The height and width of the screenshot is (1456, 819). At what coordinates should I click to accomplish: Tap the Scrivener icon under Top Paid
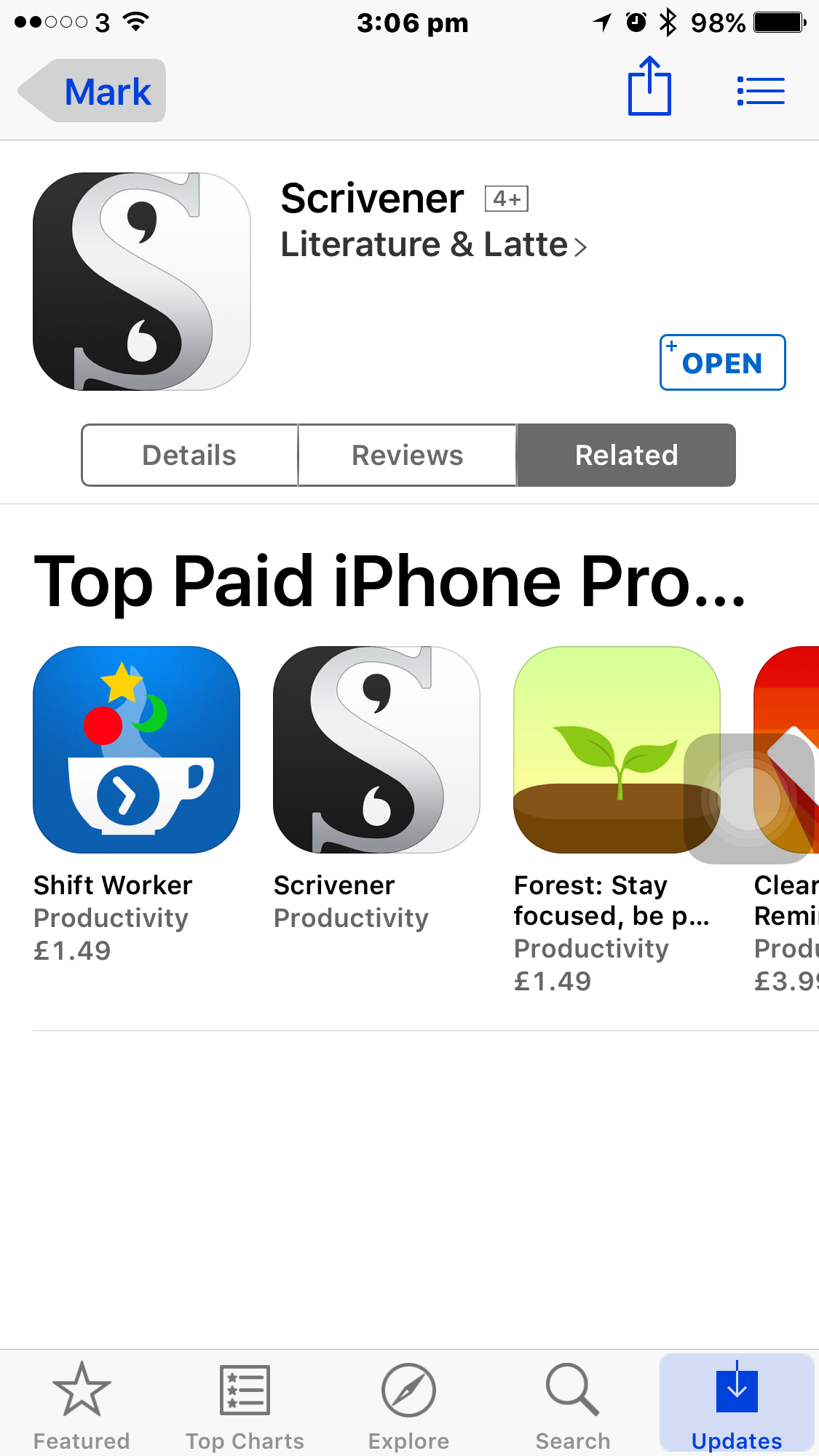pyautogui.click(x=376, y=749)
